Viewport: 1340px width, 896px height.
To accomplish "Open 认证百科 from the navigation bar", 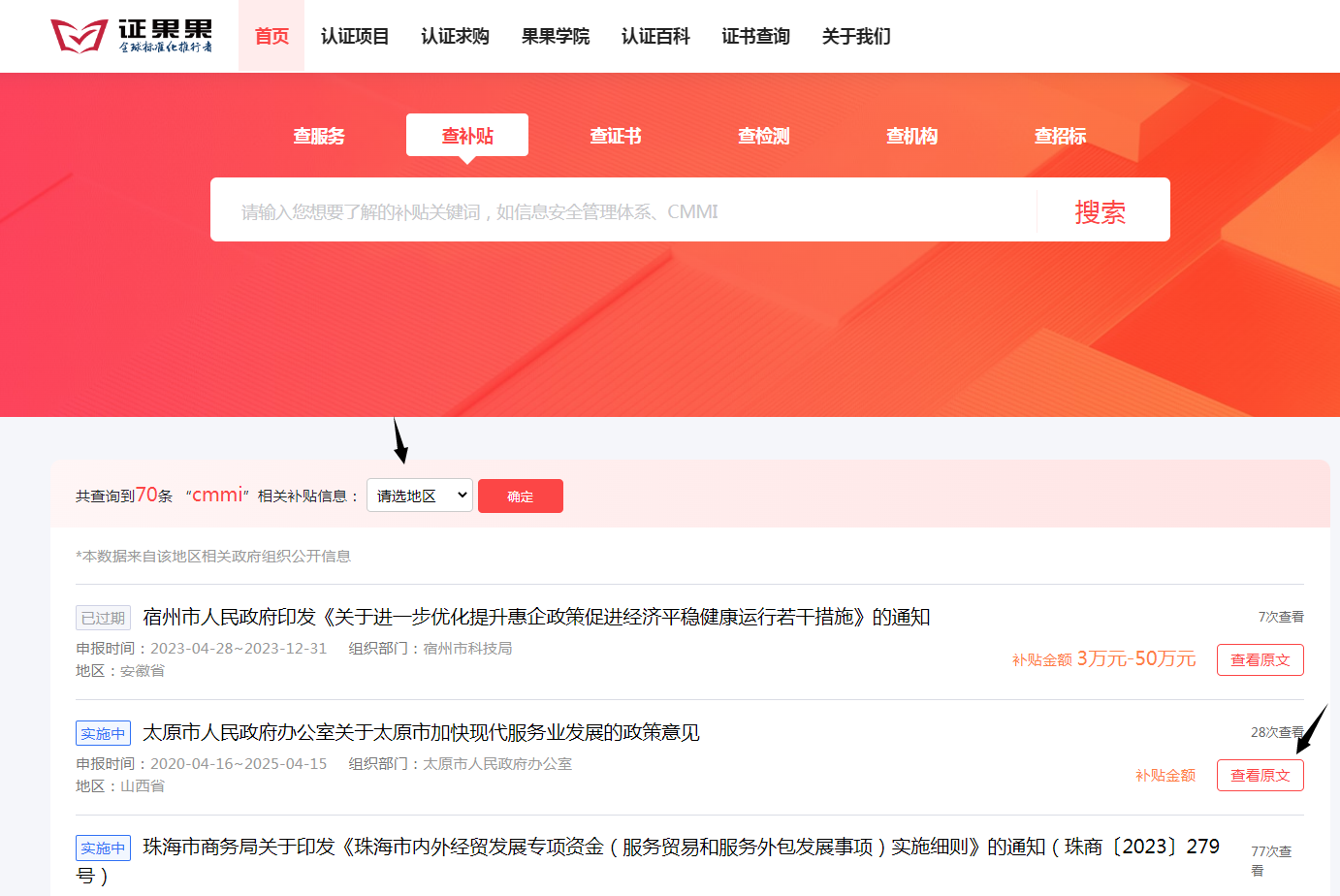I will pyautogui.click(x=655, y=37).
